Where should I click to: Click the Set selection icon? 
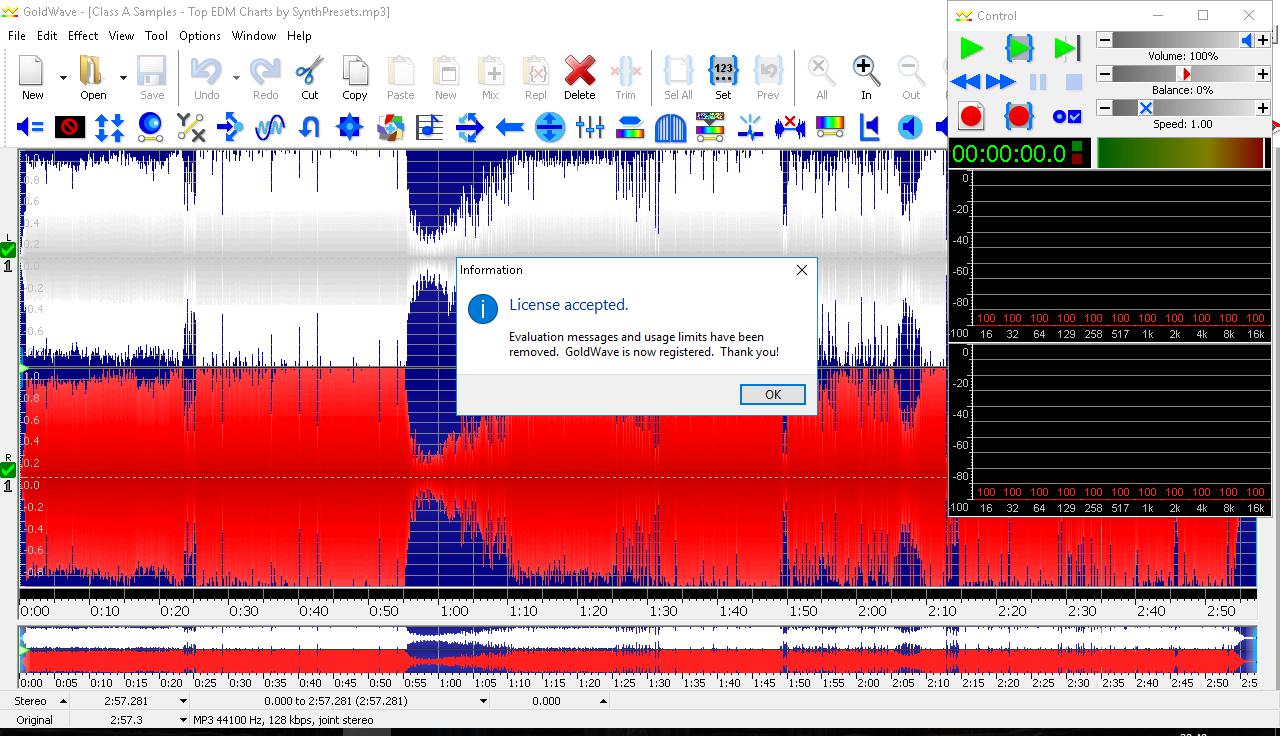pos(723,72)
